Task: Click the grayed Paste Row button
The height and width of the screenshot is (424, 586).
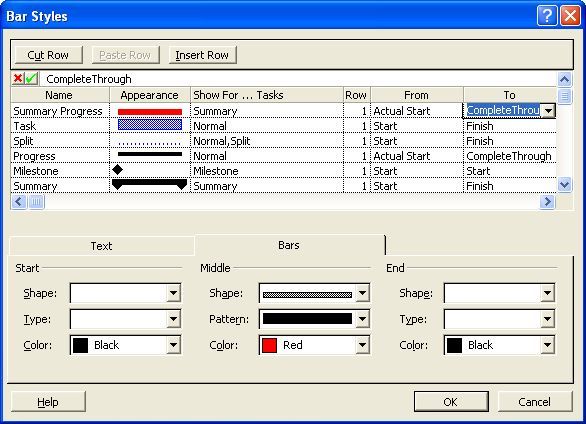Action: point(125,55)
